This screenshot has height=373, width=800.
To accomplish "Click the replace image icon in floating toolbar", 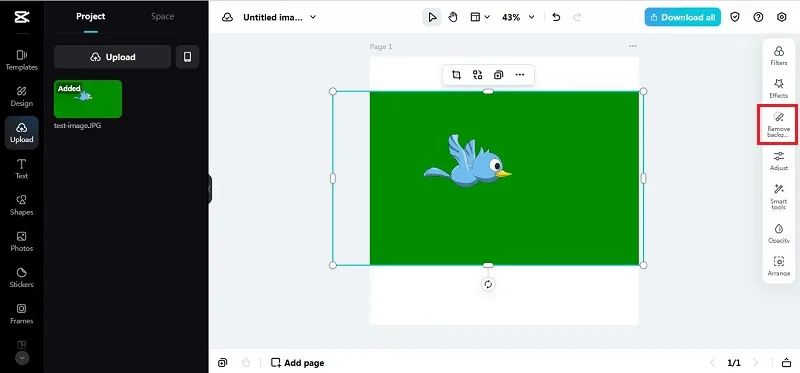I will tap(478, 75).
